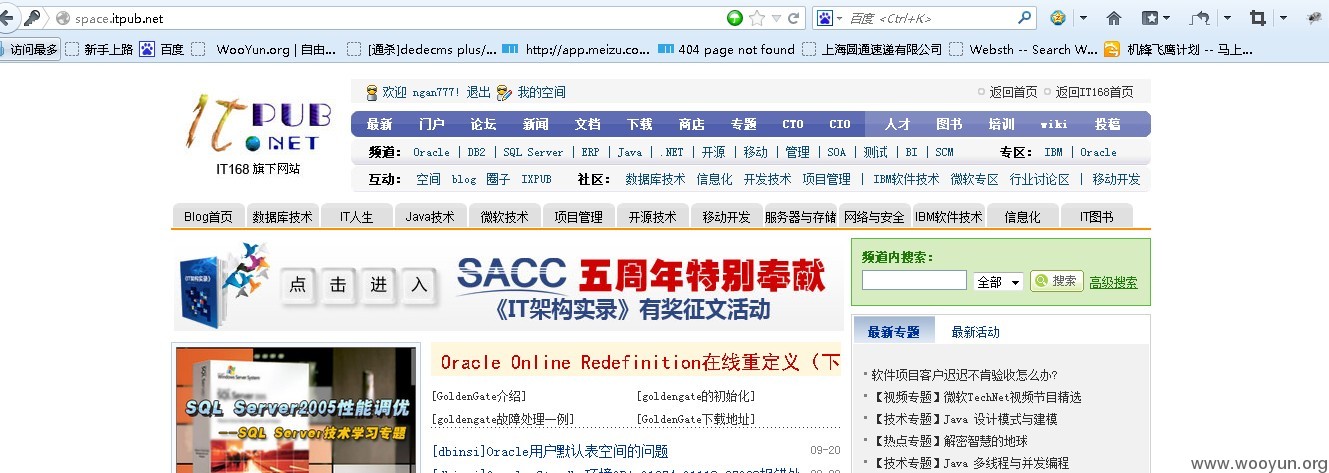The image size is (1329, 473).
Task: Open the Baidu search engine selector
Action: [x=830, y=18]
